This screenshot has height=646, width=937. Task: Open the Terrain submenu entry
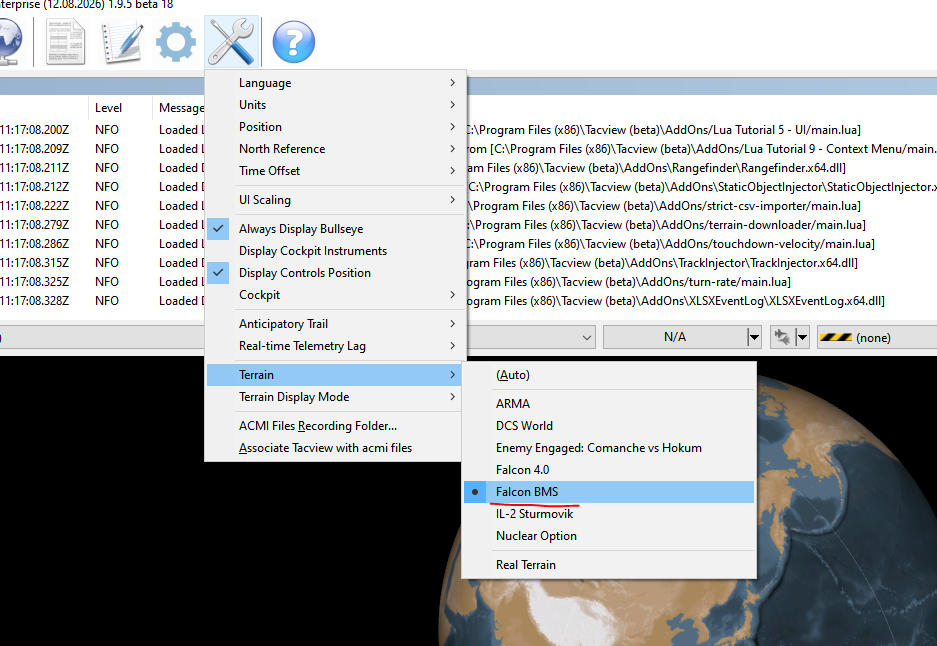pyautogui.click(x=335, y=375)
